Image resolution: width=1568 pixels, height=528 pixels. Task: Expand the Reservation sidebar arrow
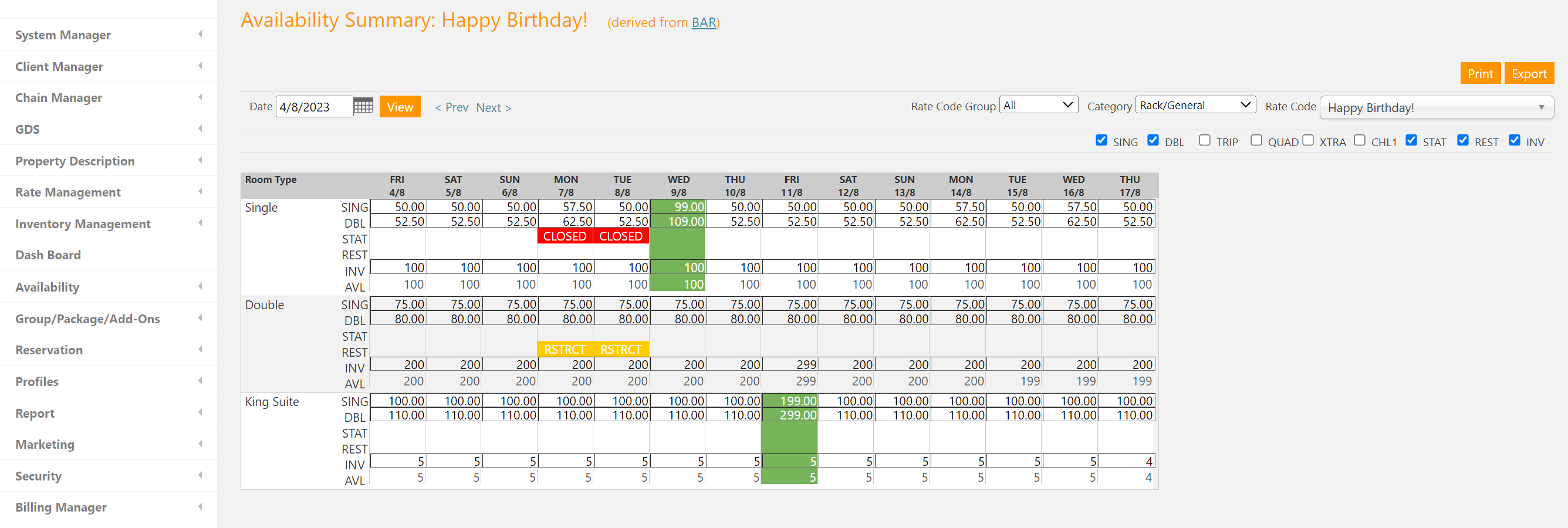coord(200,349)
